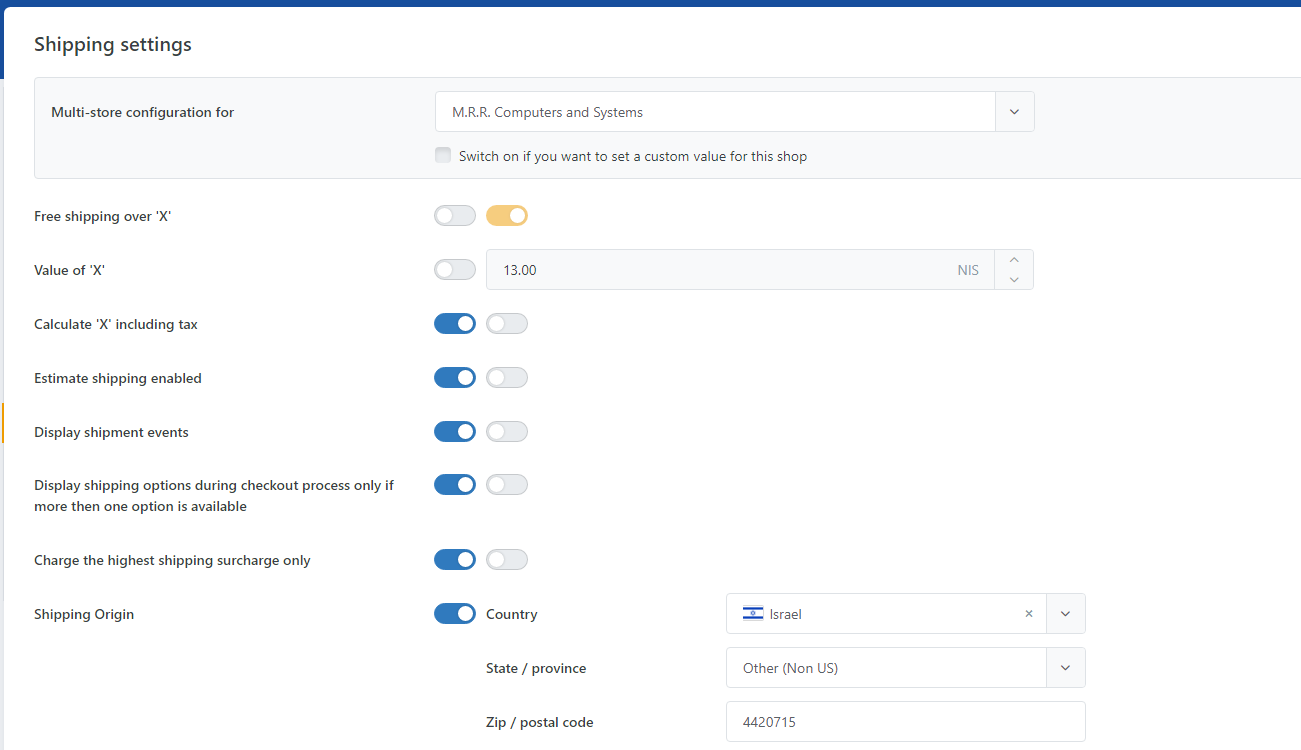This screenshot has height=750, width=1301.
Task: Click the chevron on the multi-store selector
Action: tap(1014, 111)
